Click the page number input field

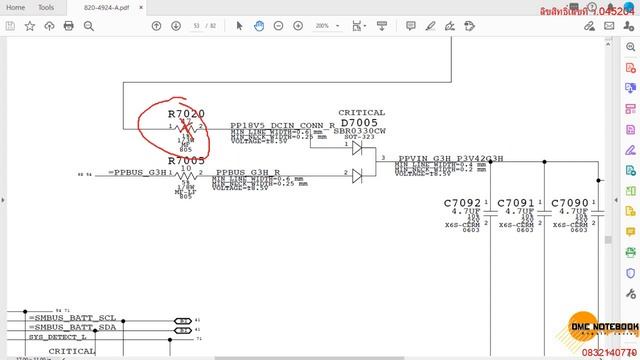point(197,26)
